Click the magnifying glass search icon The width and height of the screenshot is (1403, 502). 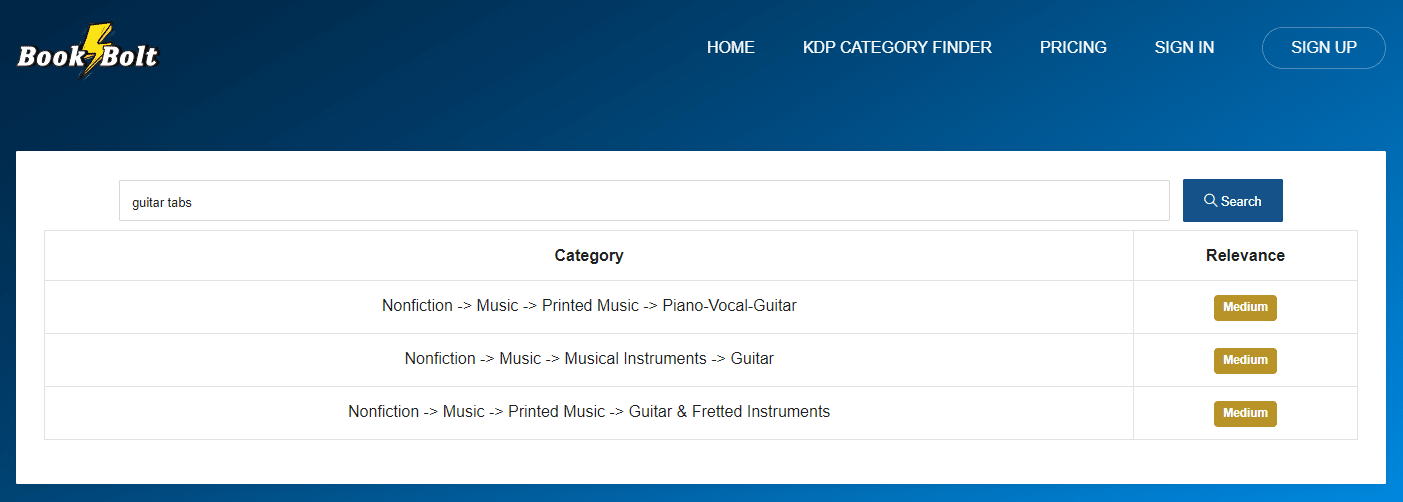click(x=1210, y=200)
